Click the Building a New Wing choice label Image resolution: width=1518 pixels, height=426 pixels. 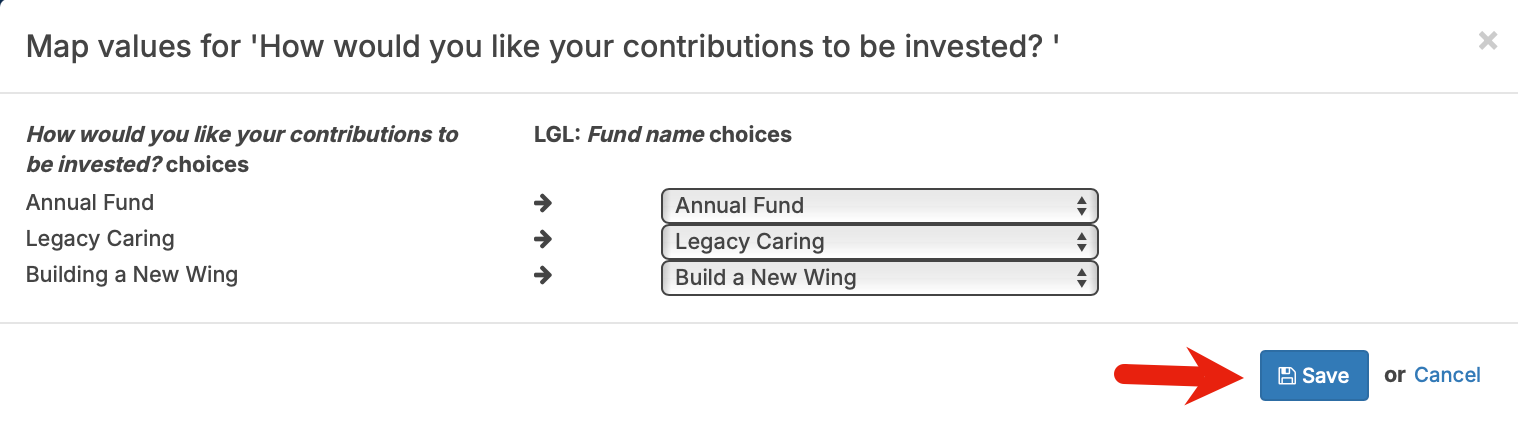click(x=132, y=275)
